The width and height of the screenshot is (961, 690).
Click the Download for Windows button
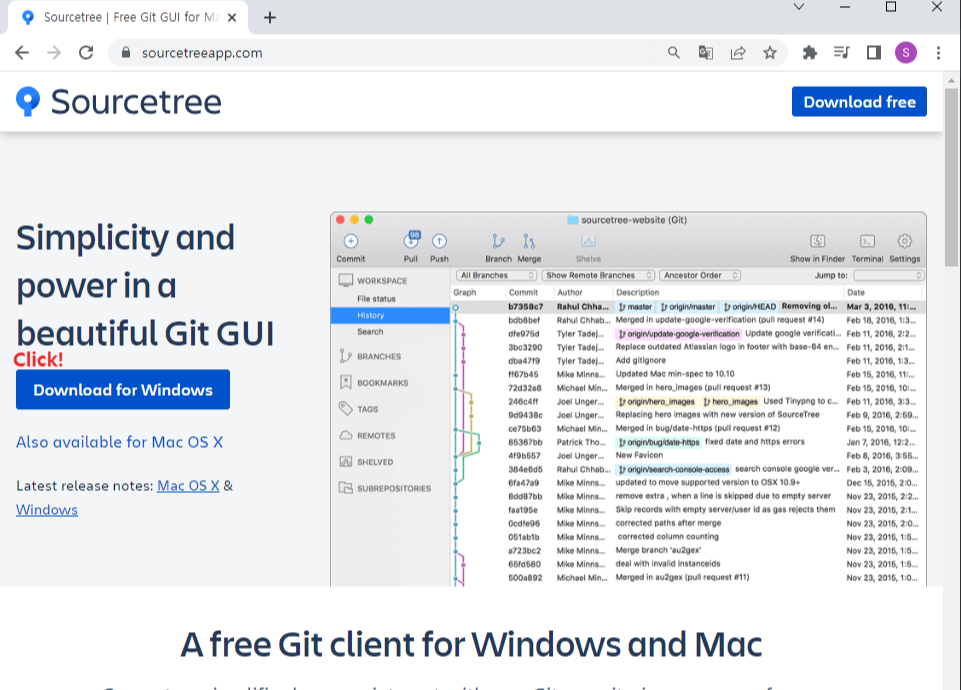[x=123, y=390]
